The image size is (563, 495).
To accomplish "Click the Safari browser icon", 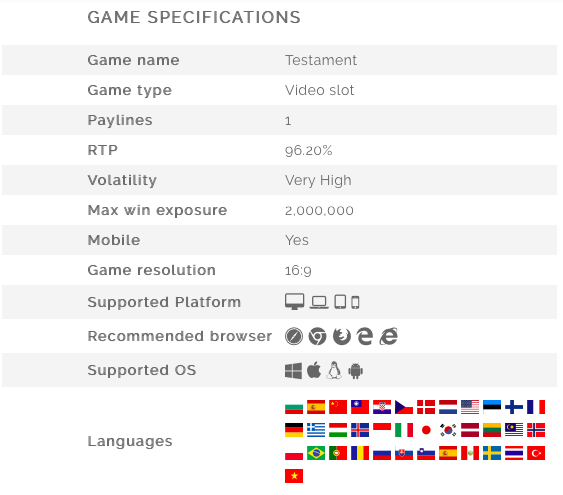I will pyautogui.click(x=294, y=336).
